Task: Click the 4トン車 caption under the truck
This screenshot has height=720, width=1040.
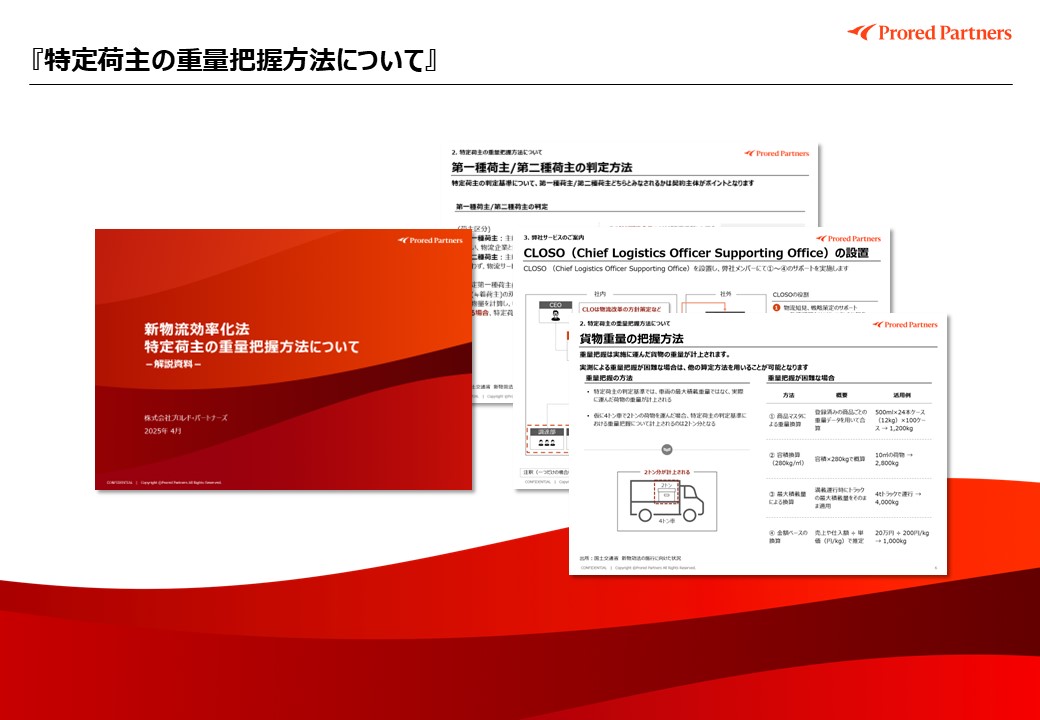Action: (667, 522)
